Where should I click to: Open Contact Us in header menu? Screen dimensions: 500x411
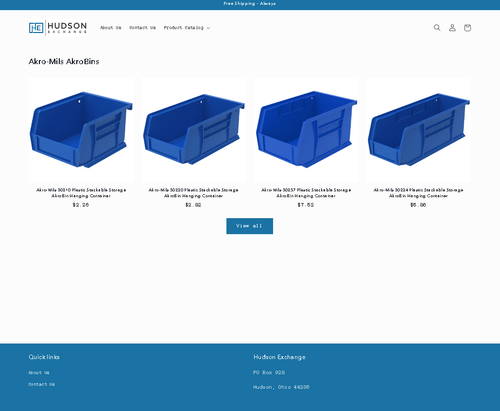[x=142, y=28]
